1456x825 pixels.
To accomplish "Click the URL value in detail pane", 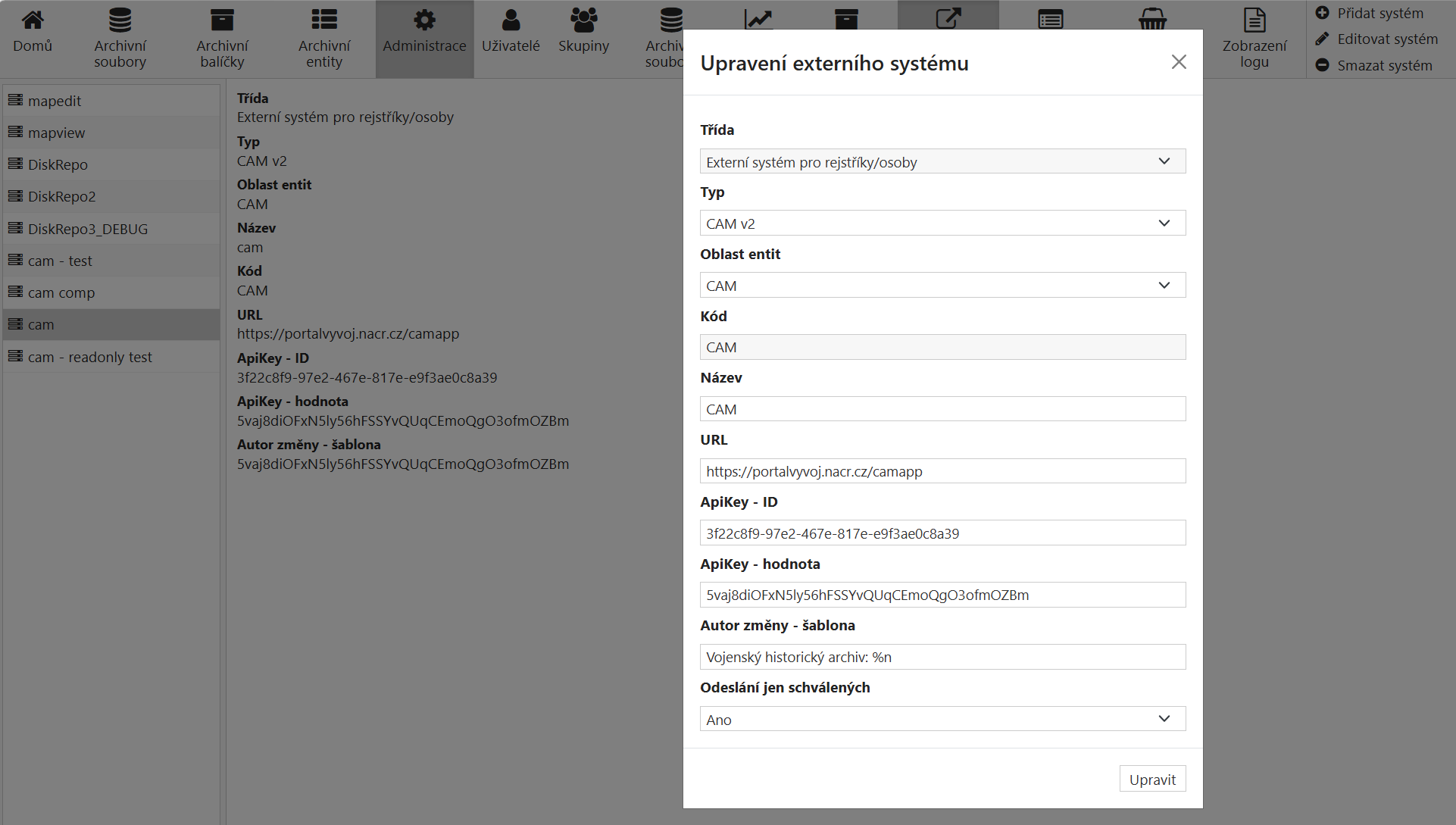I will point(348,333).
